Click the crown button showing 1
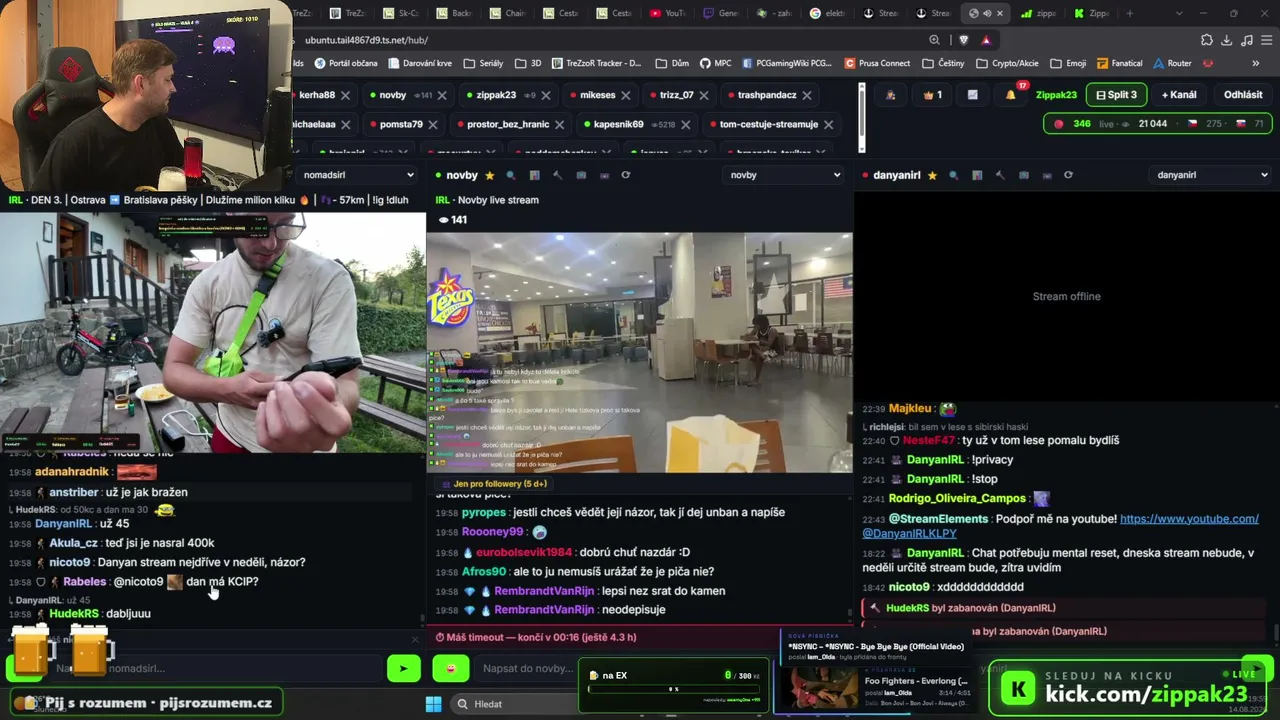 932,95
